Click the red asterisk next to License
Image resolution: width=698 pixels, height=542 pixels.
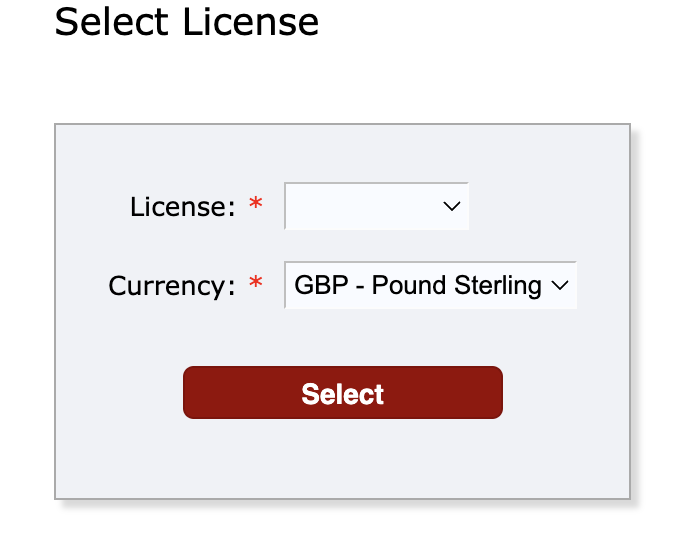(256, 205)
